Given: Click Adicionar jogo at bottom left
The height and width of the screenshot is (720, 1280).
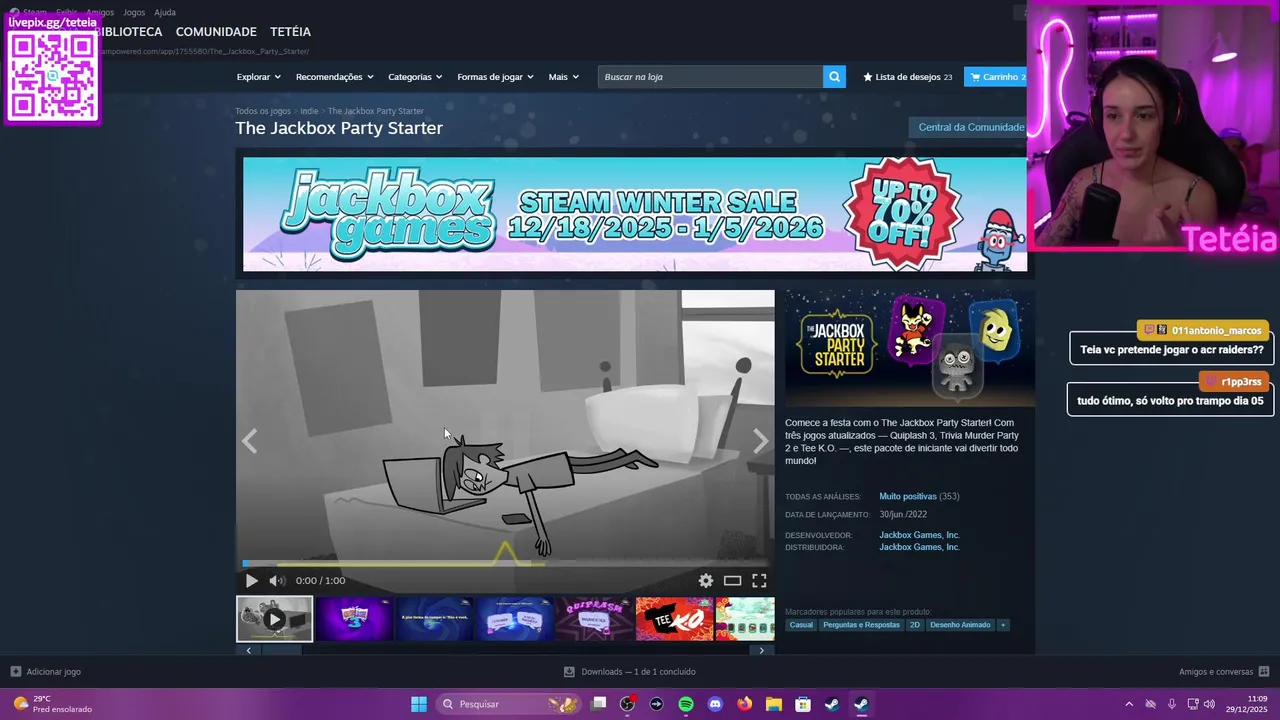Looking at the screenshot, I should click(45, 672).
